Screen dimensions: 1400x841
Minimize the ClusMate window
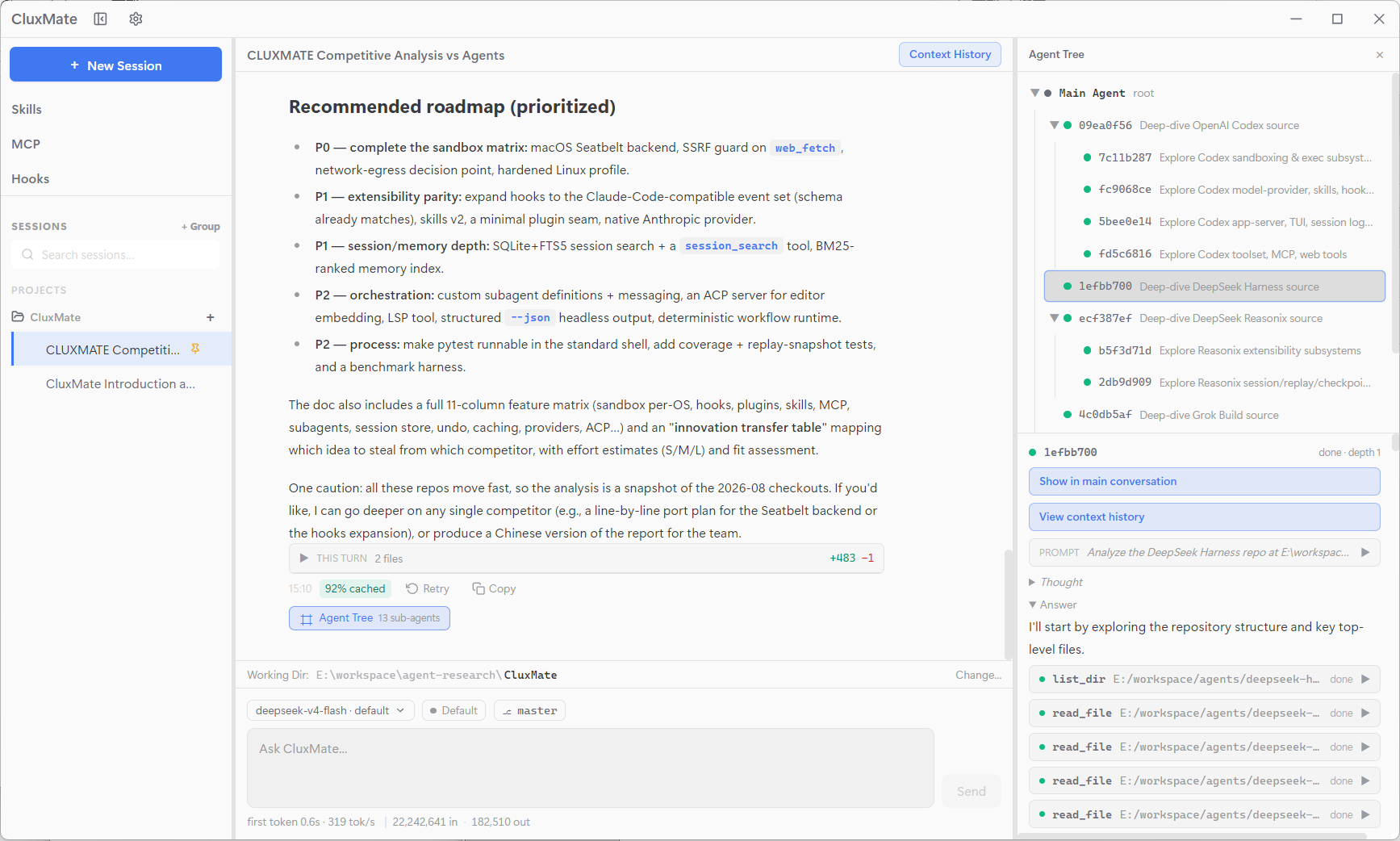pyautogui.click(x=1296, y=19)
